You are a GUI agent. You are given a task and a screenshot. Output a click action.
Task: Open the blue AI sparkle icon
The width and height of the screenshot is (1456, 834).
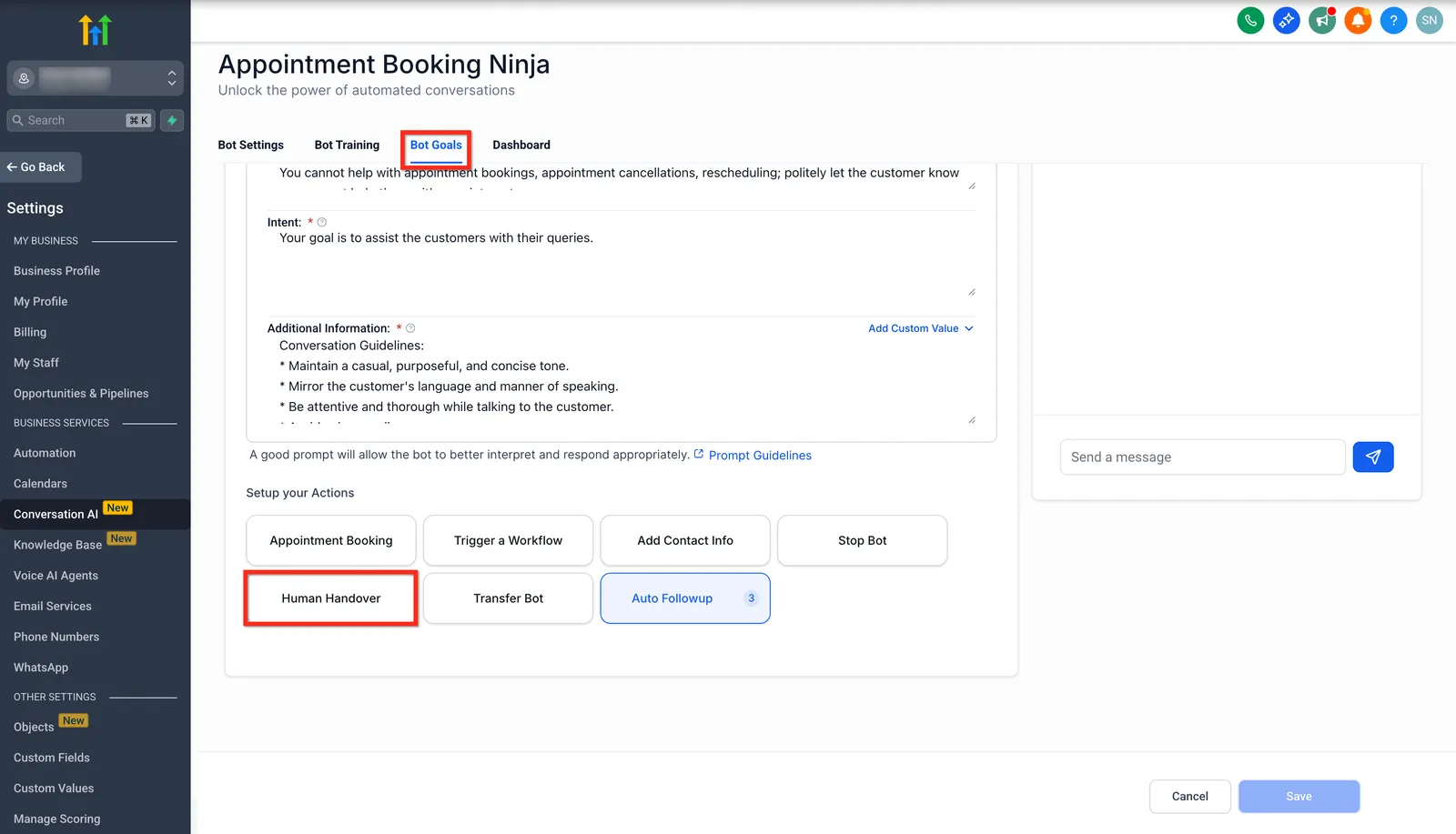[1286, 20]
